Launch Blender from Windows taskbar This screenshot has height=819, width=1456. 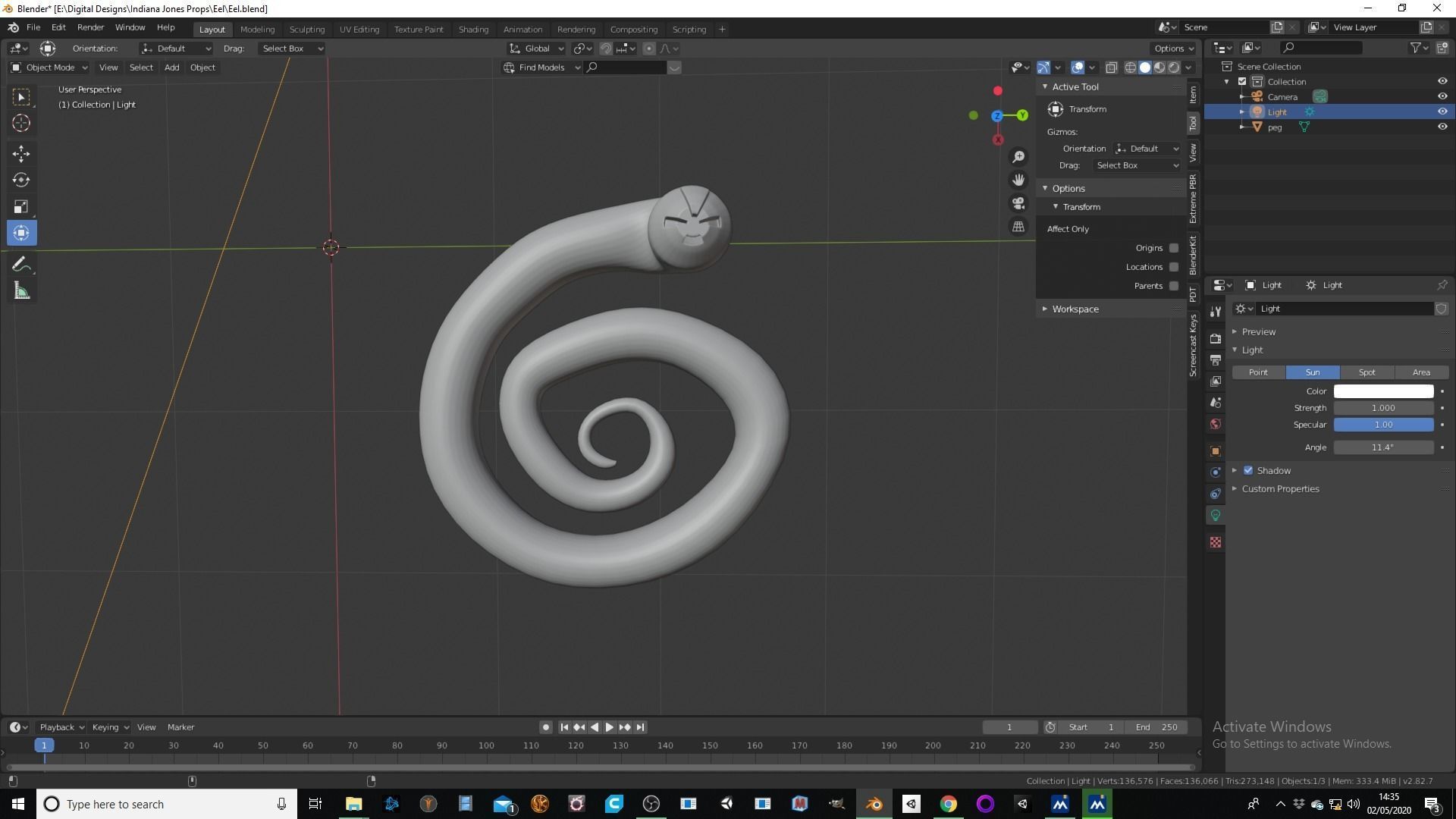point(874,804)
